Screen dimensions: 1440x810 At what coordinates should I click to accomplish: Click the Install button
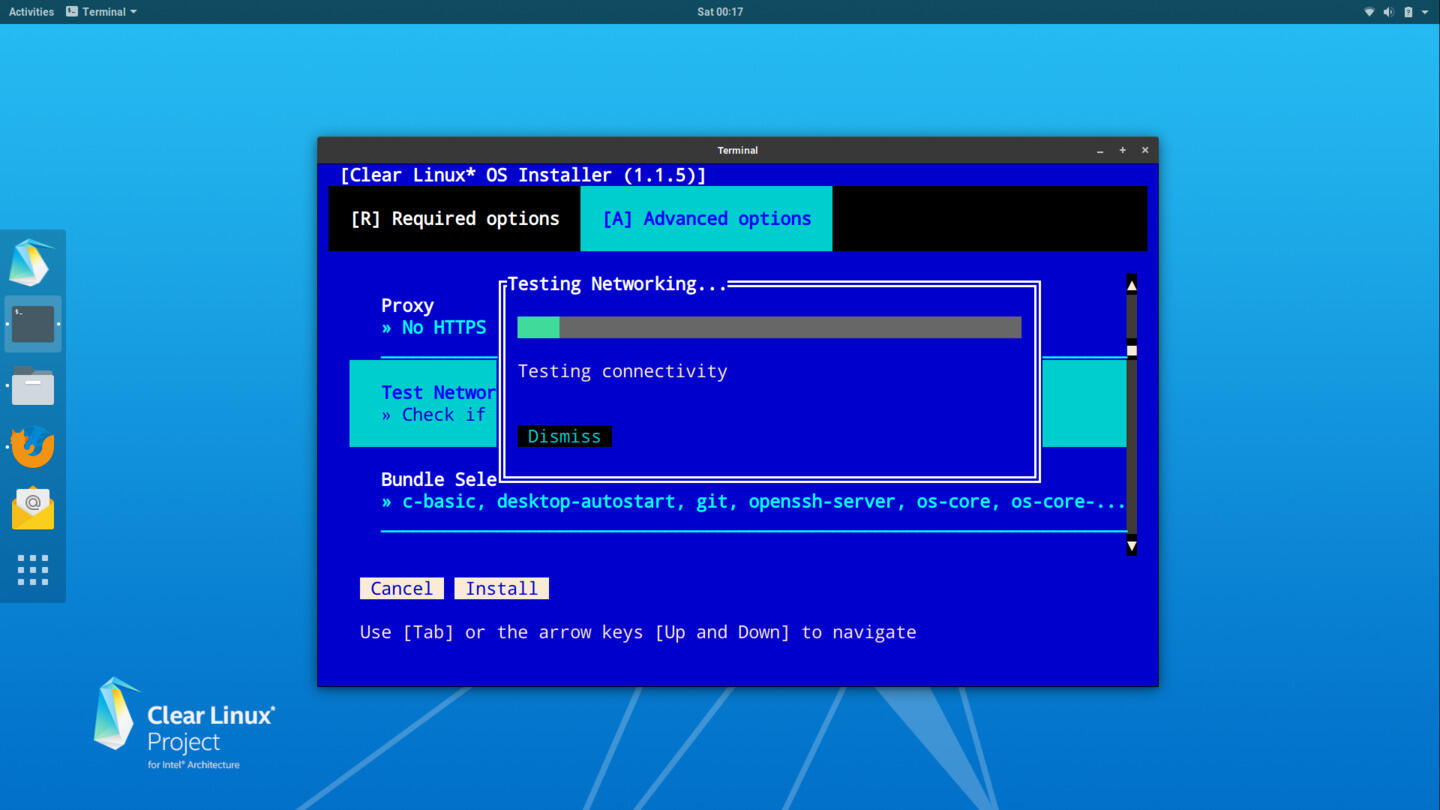click(x=501, y=588)
